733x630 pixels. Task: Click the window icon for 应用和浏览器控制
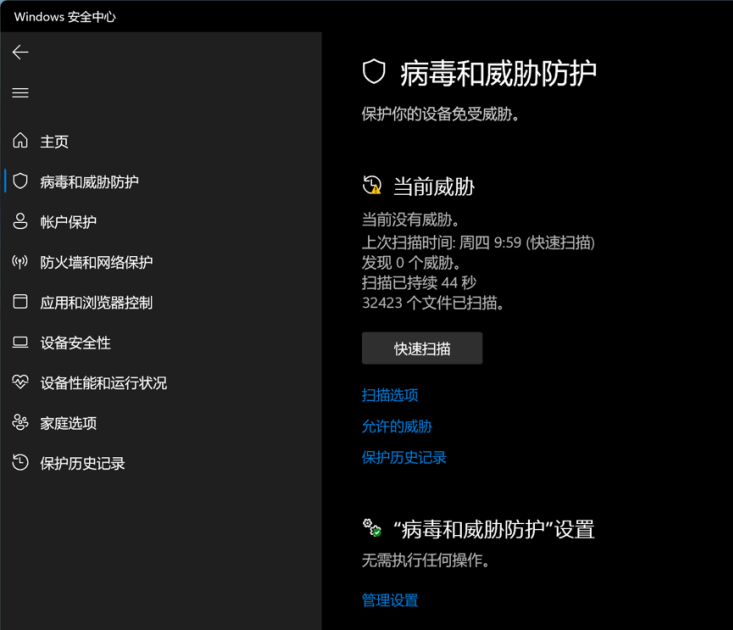click(x=20, y=302)
